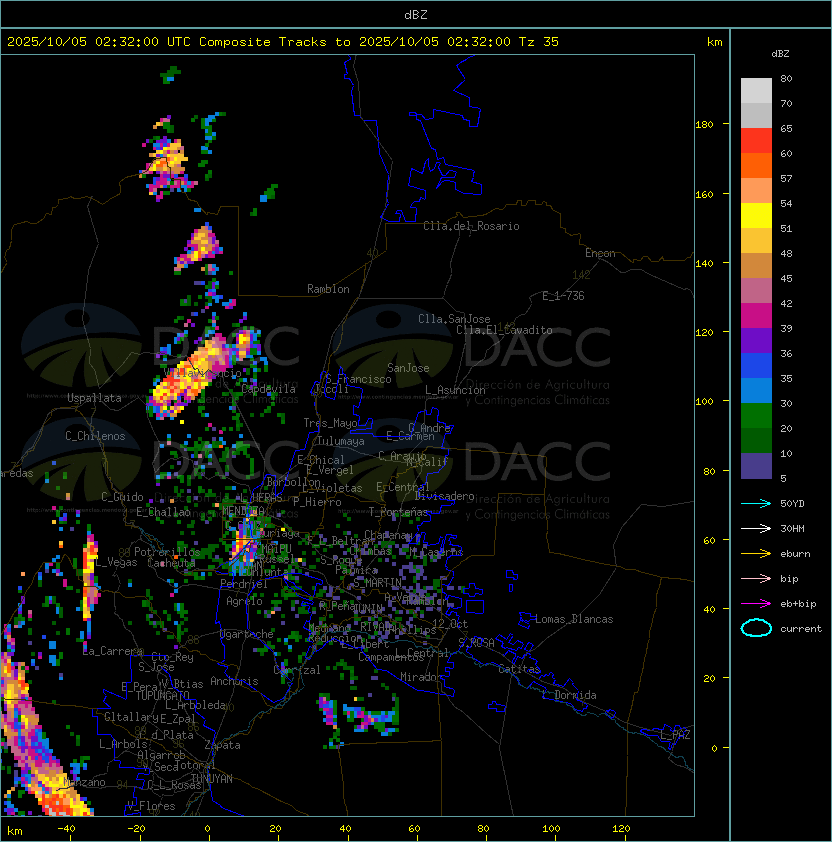Click the 'Clla.del_Rosario' place label
Image resolution: width=832 pixels, height=842 pixels.
click(471, 226)
